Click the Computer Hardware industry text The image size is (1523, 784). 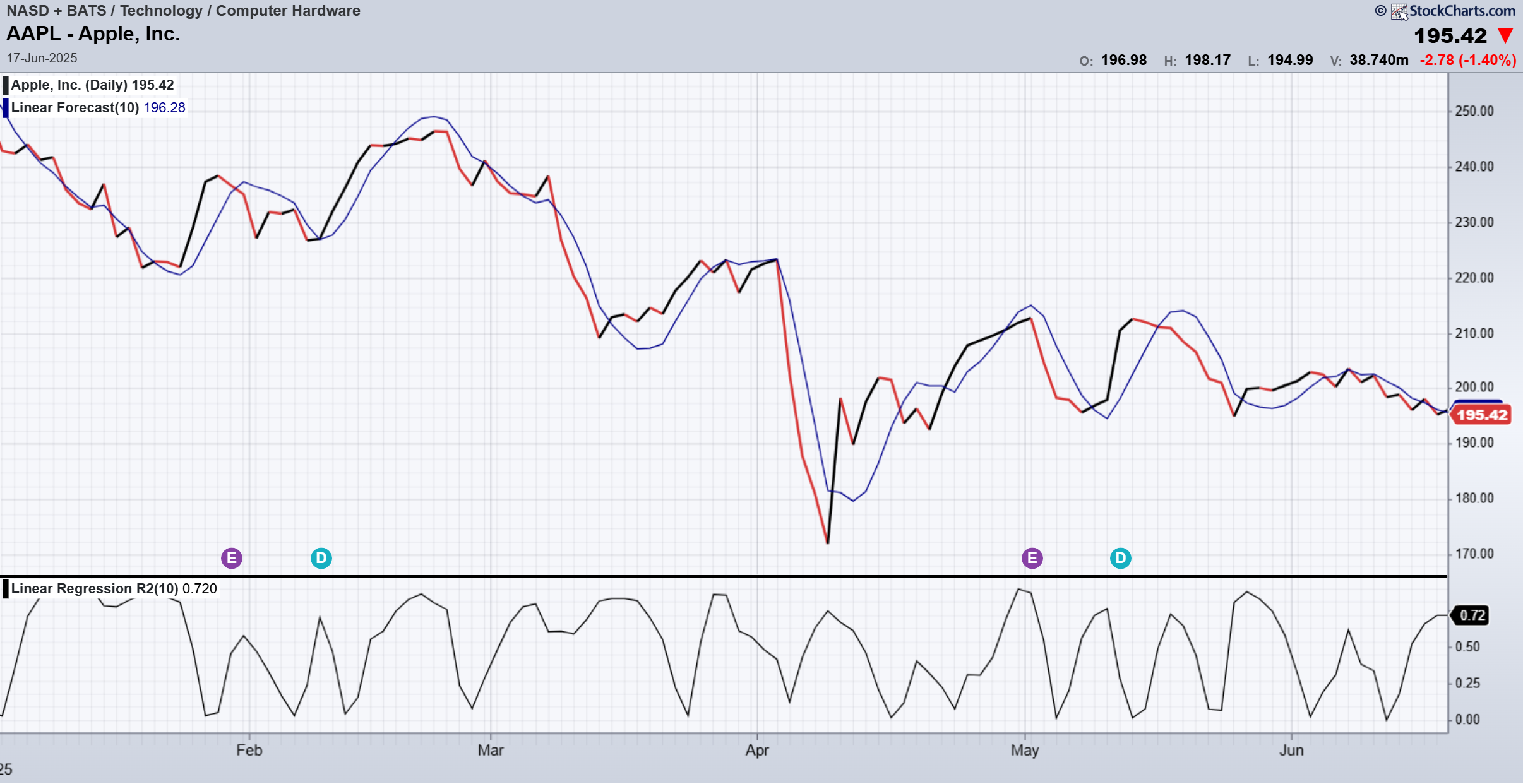(x=288, y=11)
